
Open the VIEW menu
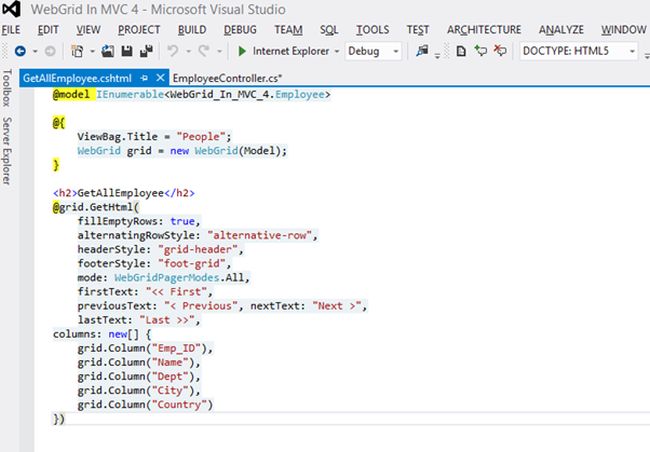coord(88,30)
